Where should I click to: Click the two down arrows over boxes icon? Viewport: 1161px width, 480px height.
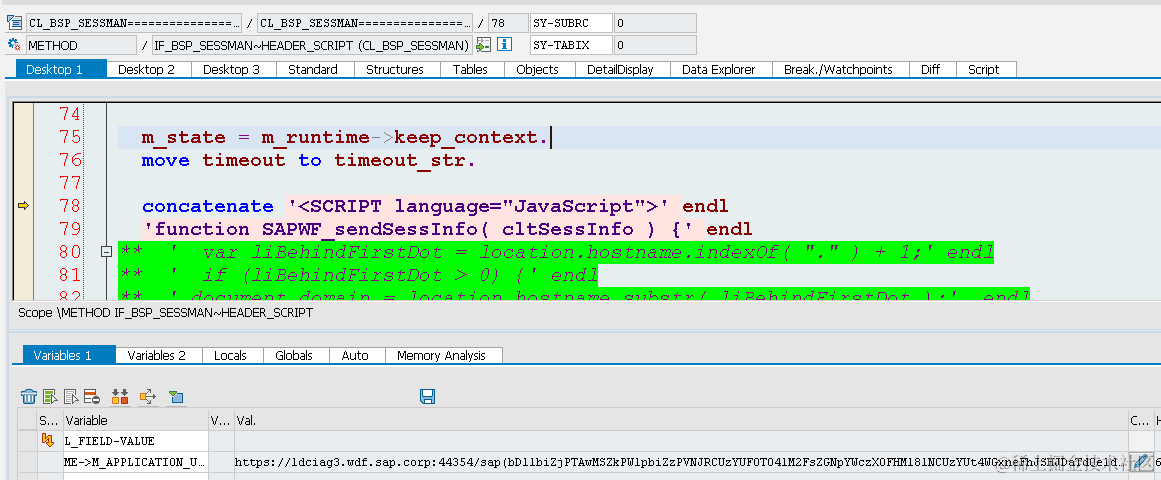click(x=120, y=396)
